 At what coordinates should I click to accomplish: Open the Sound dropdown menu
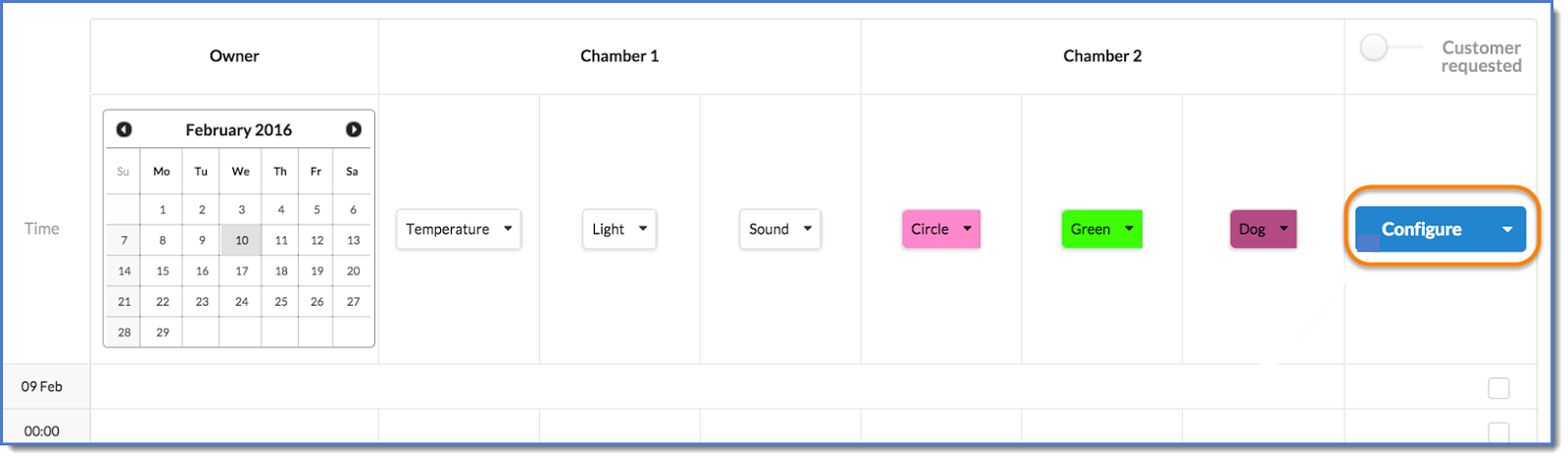[x=780, y=230]
